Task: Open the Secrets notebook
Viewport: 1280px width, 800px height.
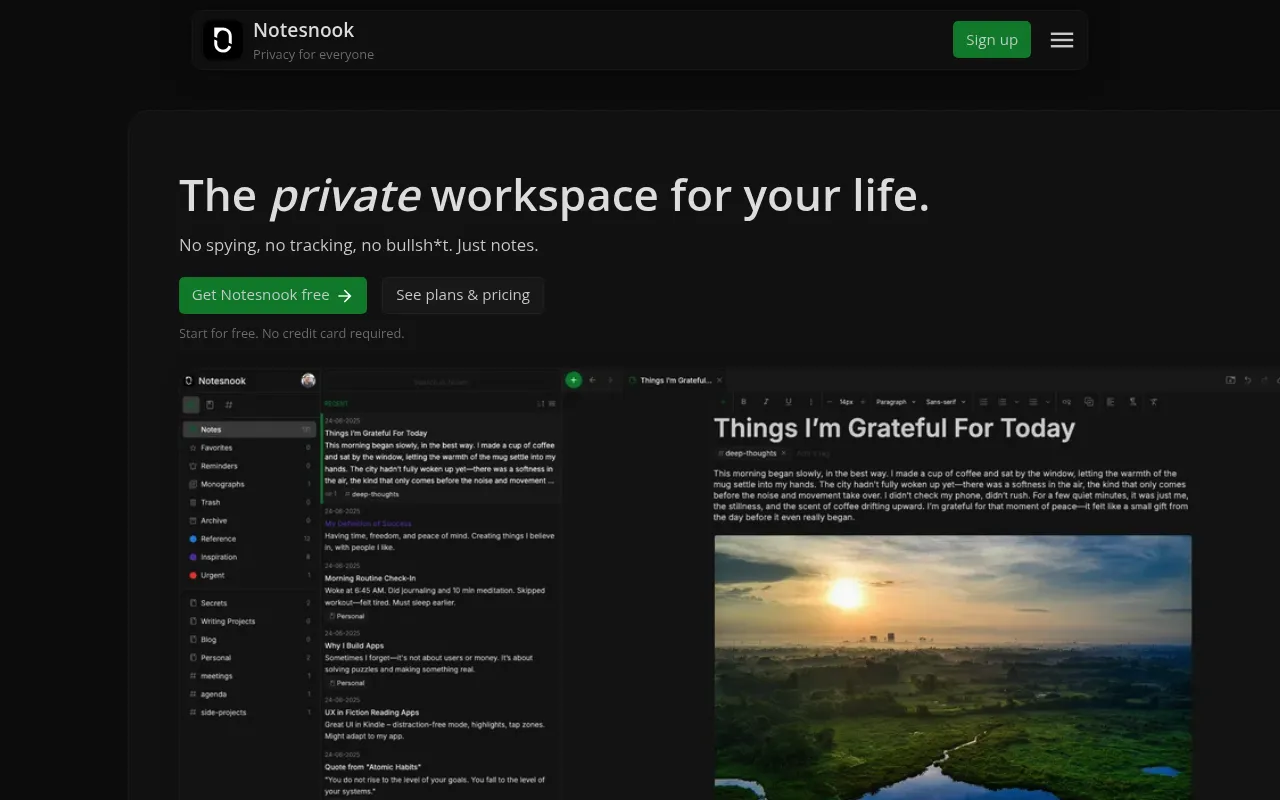Action: pyautogui.click(x=250, y=603)
